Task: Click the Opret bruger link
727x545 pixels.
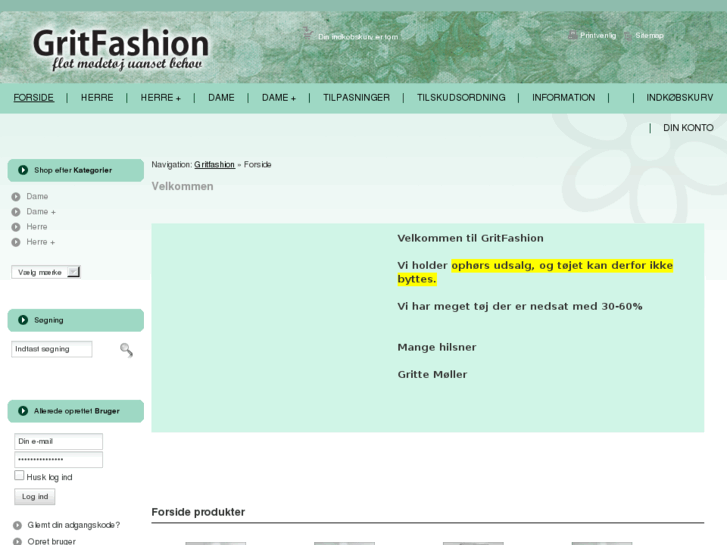Action: pyautogui.click(x=51, y=541)
